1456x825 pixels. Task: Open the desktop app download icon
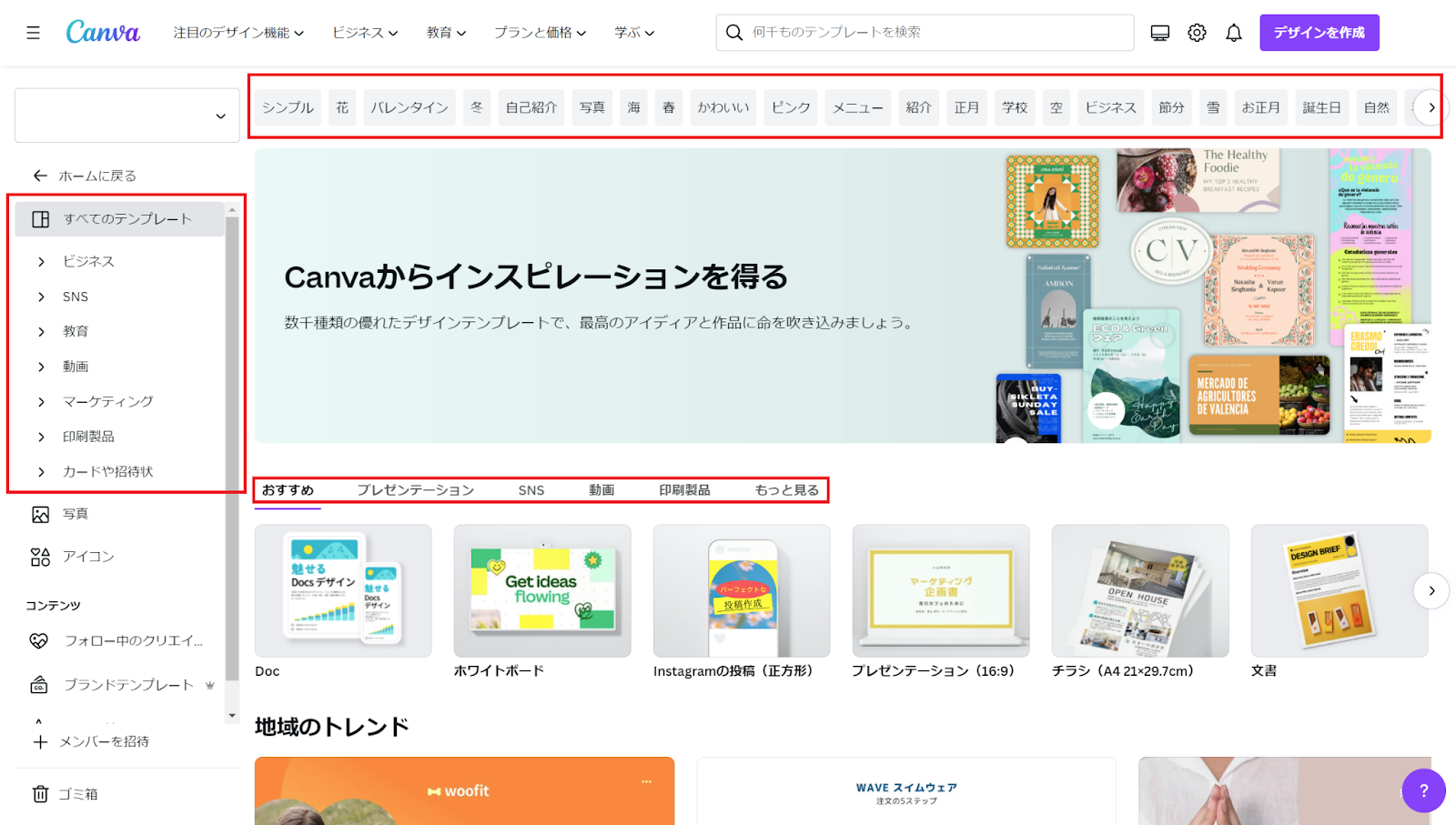1159,33
